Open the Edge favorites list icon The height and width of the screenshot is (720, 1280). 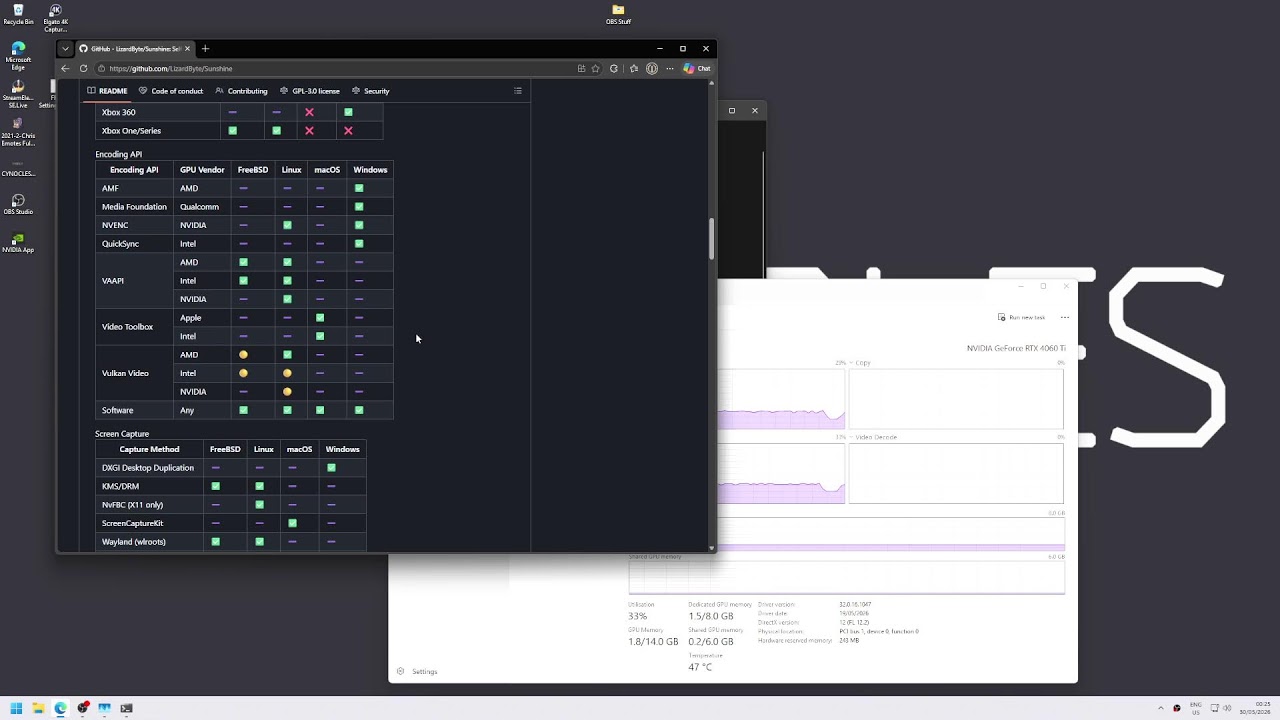(x=633, y=68)
